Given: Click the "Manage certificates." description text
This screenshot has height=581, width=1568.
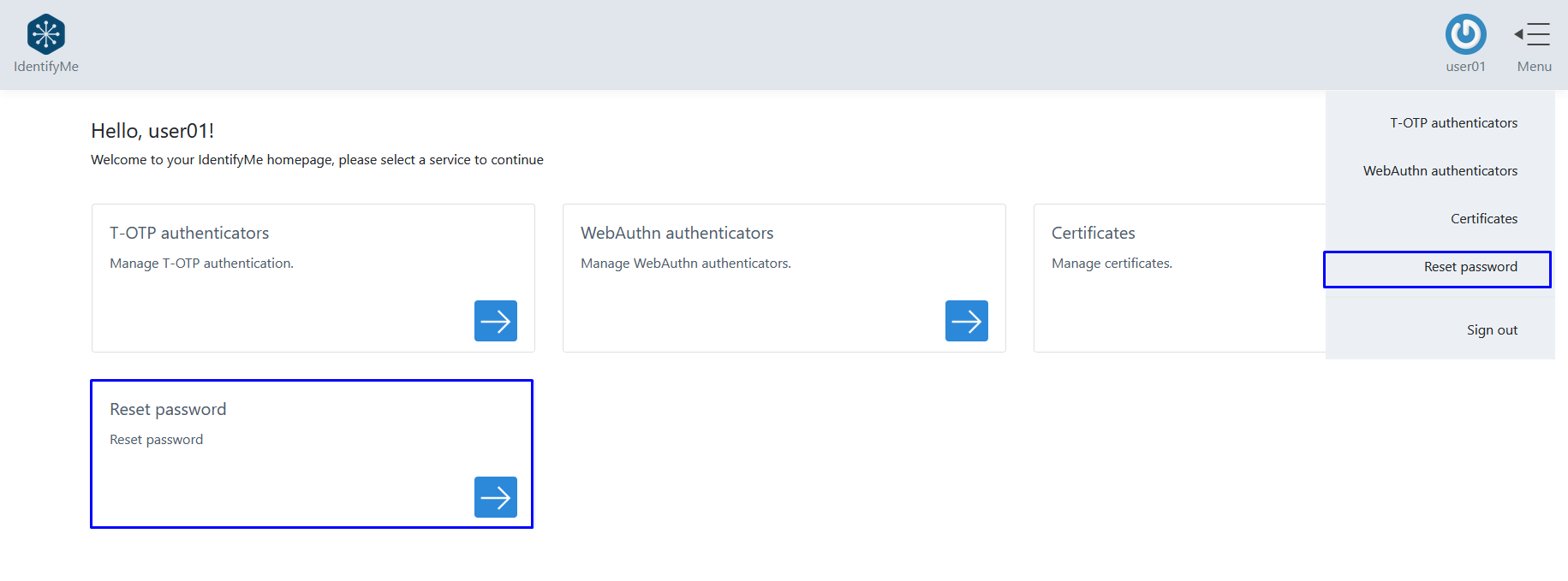Looking at the screenshot, I should click(1112, 264).
